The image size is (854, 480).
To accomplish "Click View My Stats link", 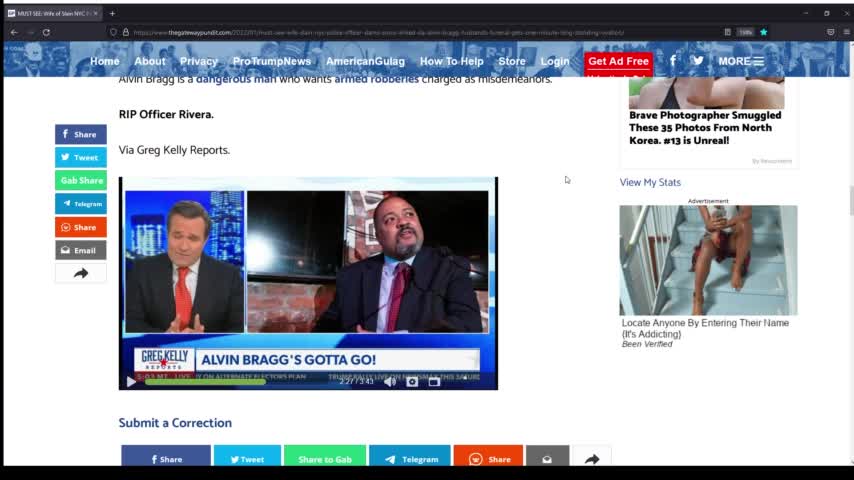I will (x=650, y=183).
